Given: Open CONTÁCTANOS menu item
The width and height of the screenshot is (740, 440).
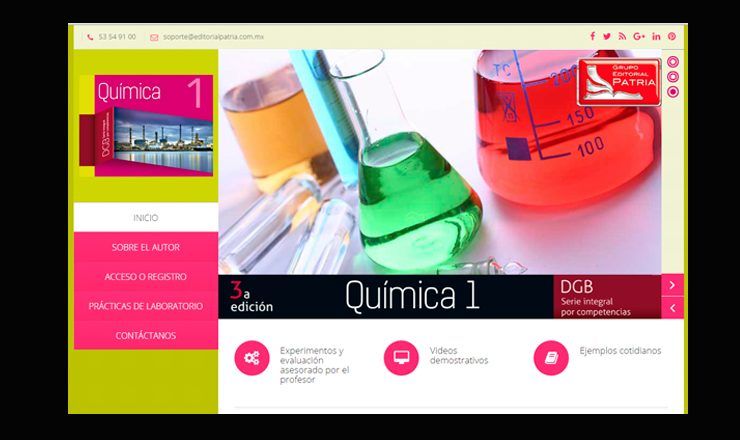Looking at the screenshot, I should pyautogui.click(x=146, y=335).
